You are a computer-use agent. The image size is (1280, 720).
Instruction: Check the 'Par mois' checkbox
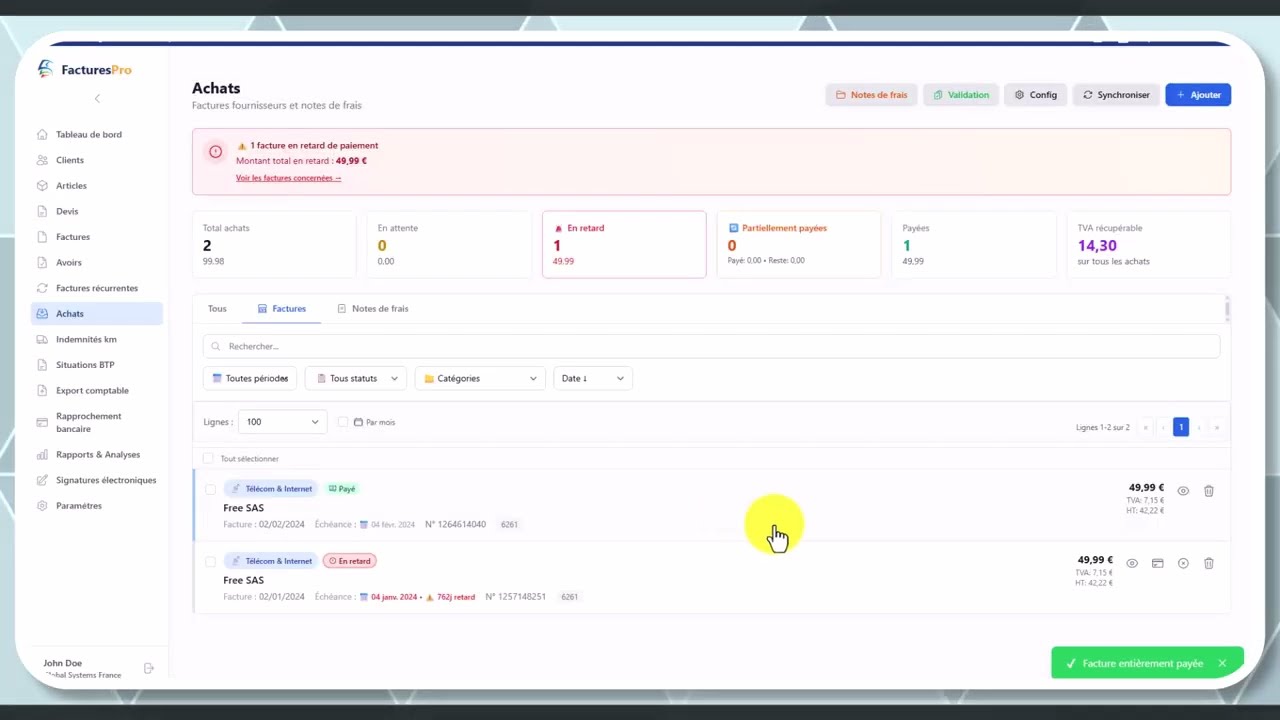tap(343, 422)
